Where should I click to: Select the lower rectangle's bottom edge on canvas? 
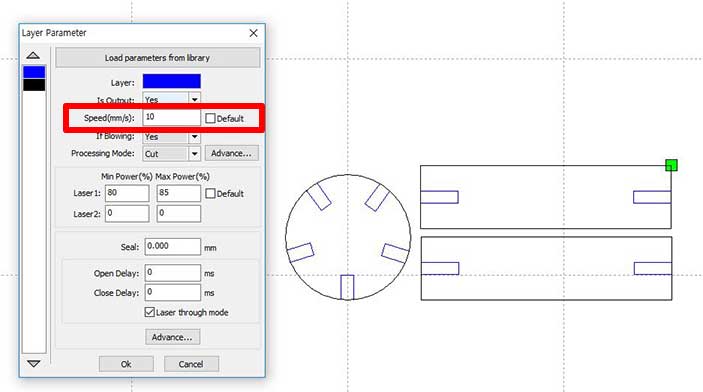coord(546,300)
